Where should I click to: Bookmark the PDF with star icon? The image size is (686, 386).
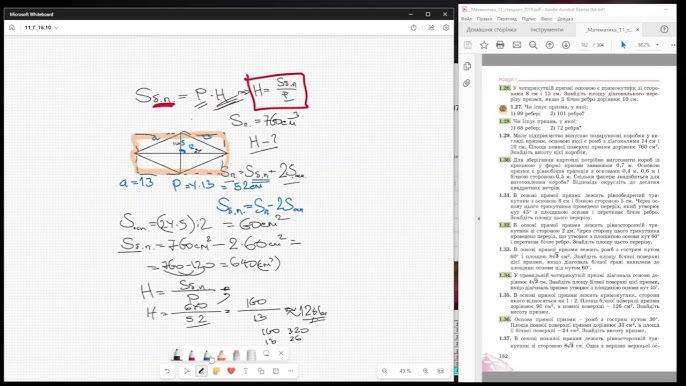[x=484, y=45]
